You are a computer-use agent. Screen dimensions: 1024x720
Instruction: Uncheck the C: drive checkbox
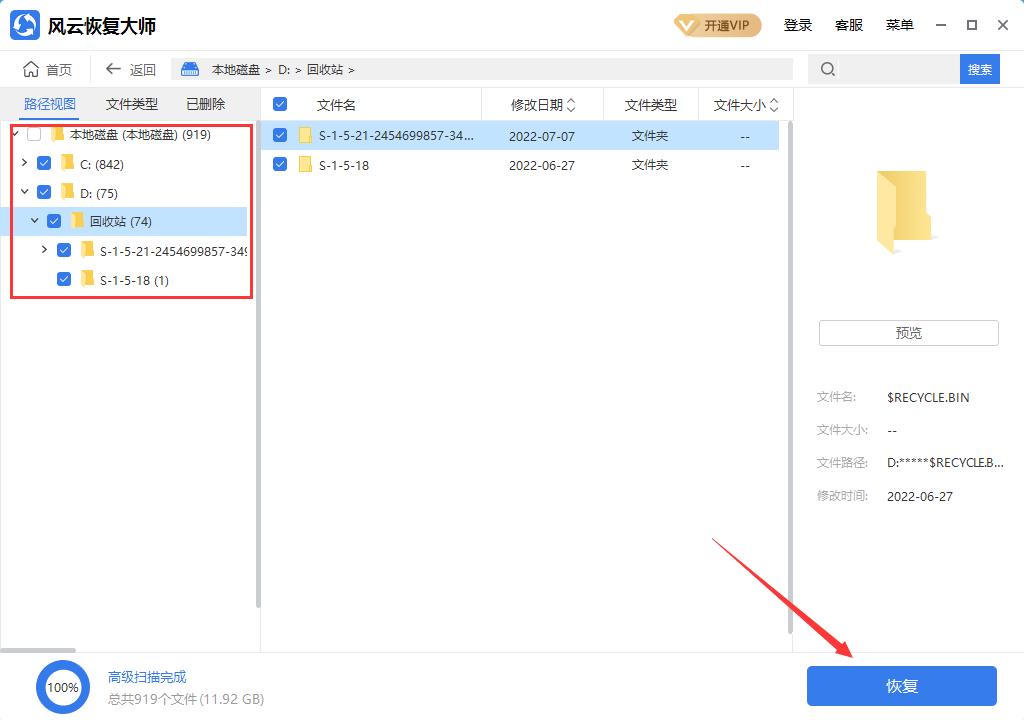coord(44,162)
